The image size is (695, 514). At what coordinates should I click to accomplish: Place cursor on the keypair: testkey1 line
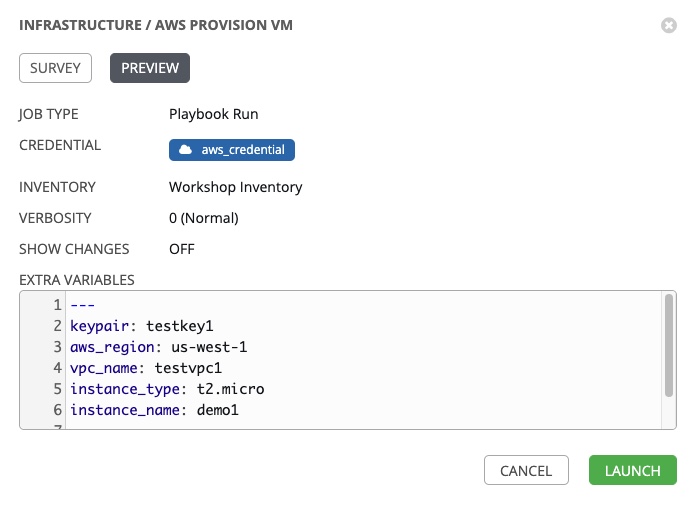tap(142, 326)
